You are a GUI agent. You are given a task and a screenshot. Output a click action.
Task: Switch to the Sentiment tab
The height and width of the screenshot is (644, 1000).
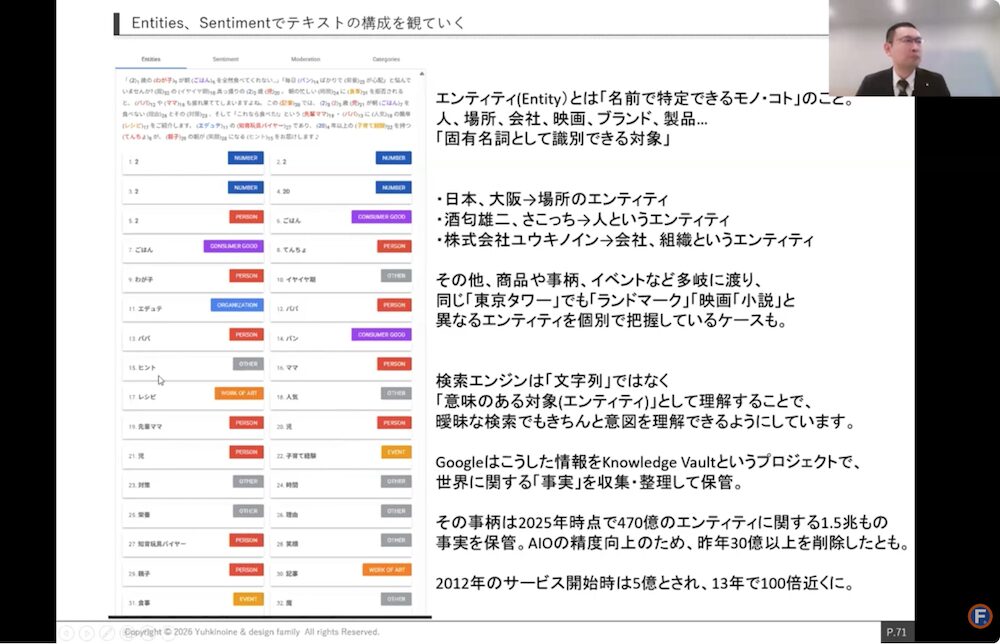[x=225, y=59]
